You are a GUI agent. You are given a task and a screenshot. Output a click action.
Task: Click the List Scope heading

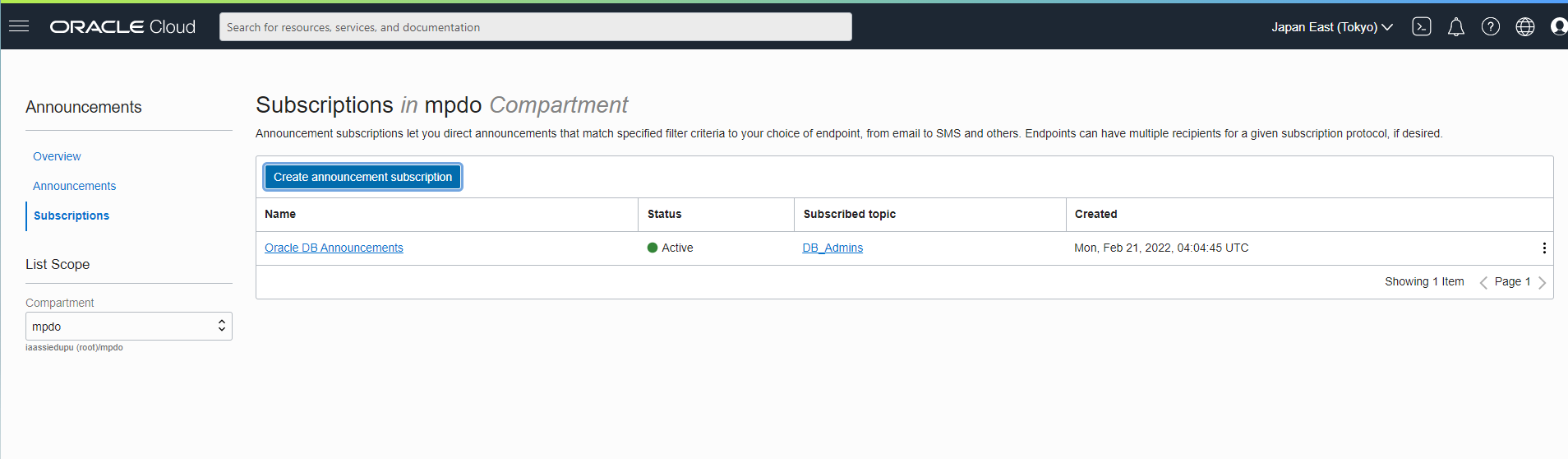pos(58,264)
